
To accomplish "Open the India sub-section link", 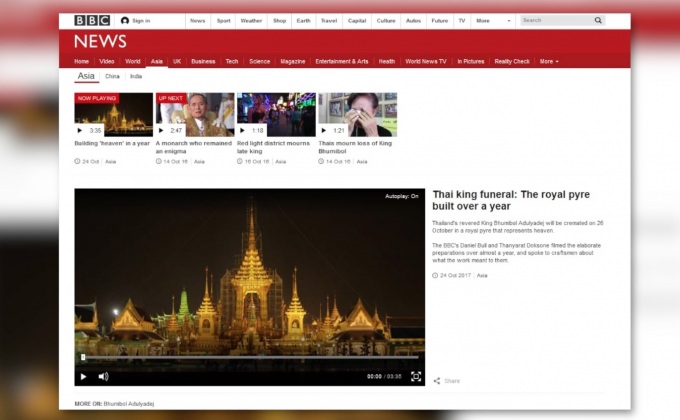I will point(136,76).
